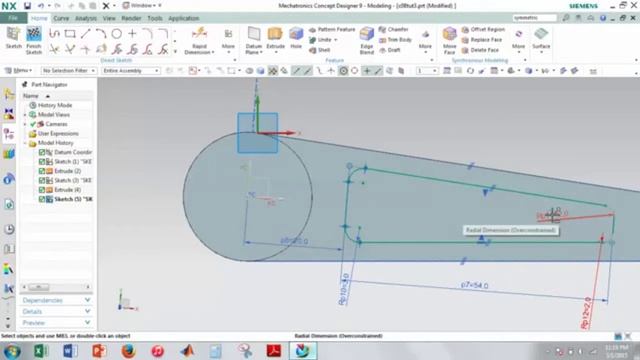Click More in the Feature group

[425, 40]
